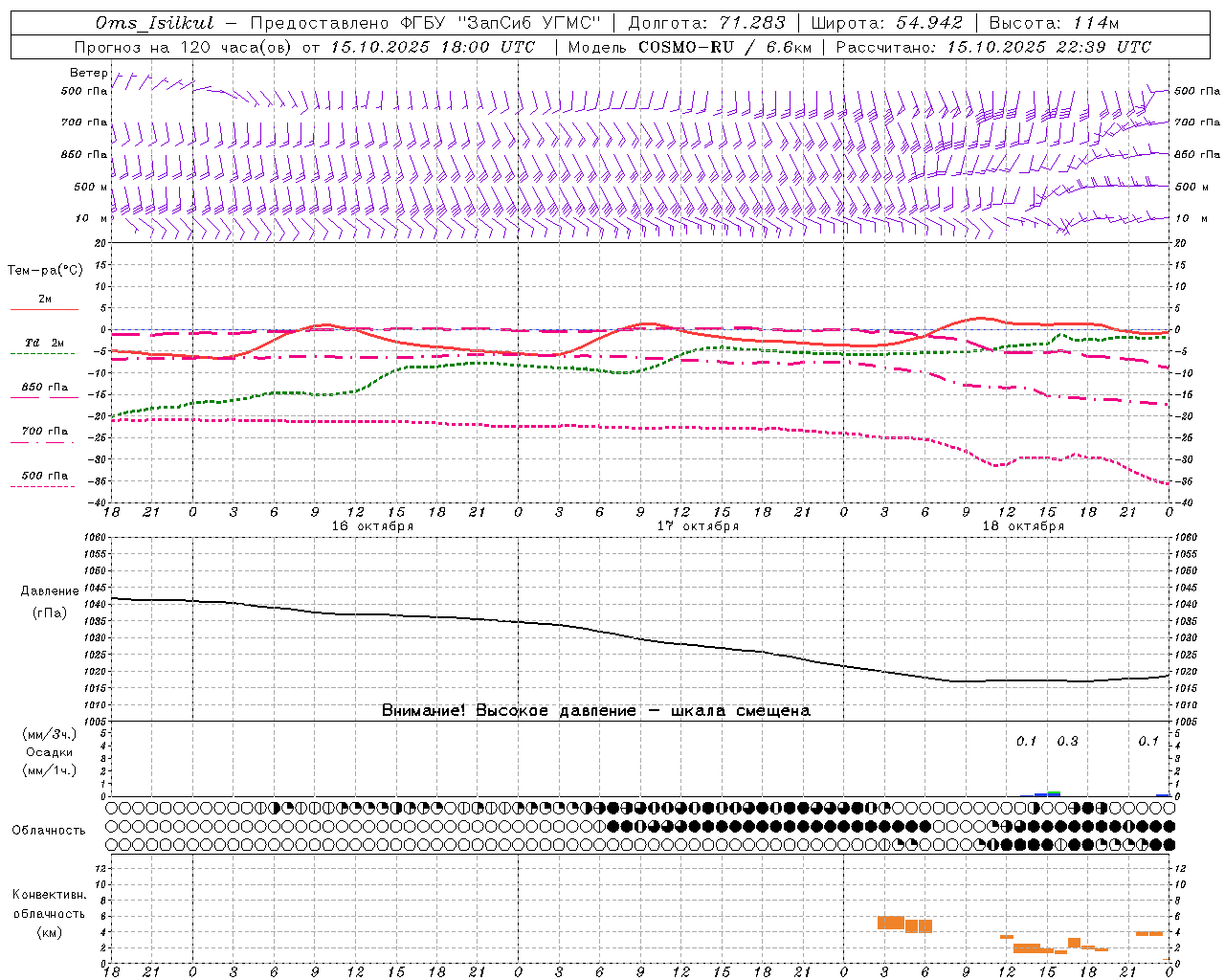Click the Конвективн. облачность label

coord(49,904)
